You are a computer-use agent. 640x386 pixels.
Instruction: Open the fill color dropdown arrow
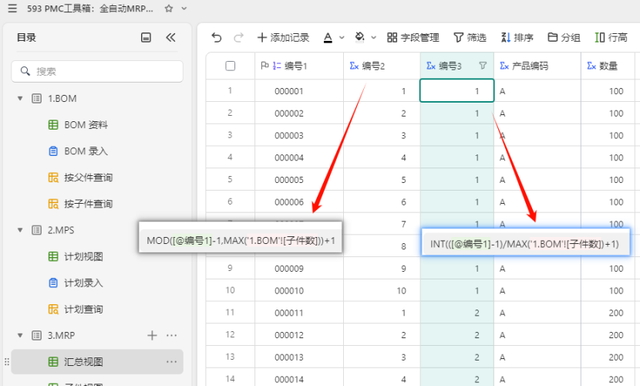[x=373, y=38]
